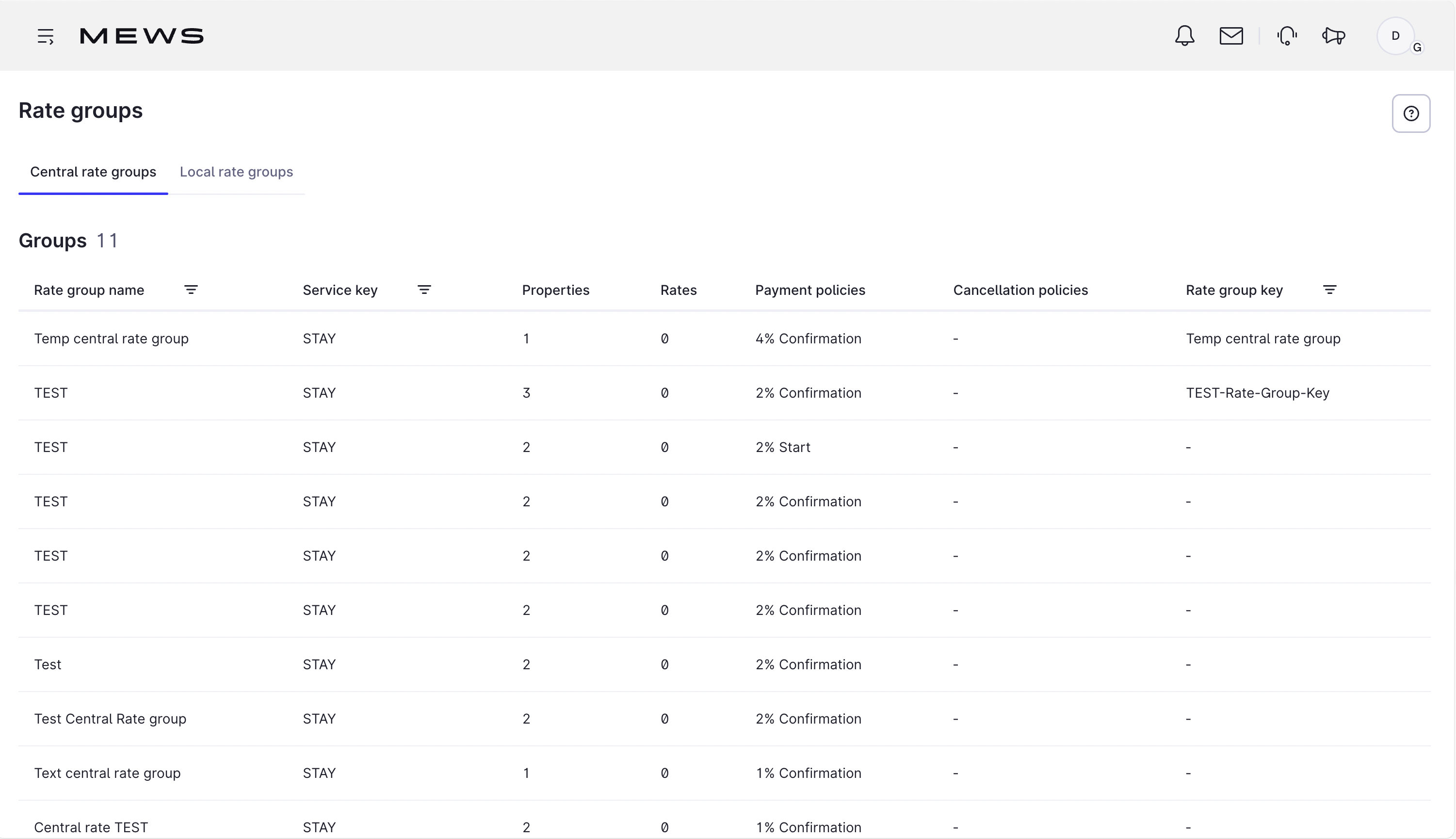Open the help question mark button
This screenshot has height=839, width=1456.
[x=1411, y=113]
